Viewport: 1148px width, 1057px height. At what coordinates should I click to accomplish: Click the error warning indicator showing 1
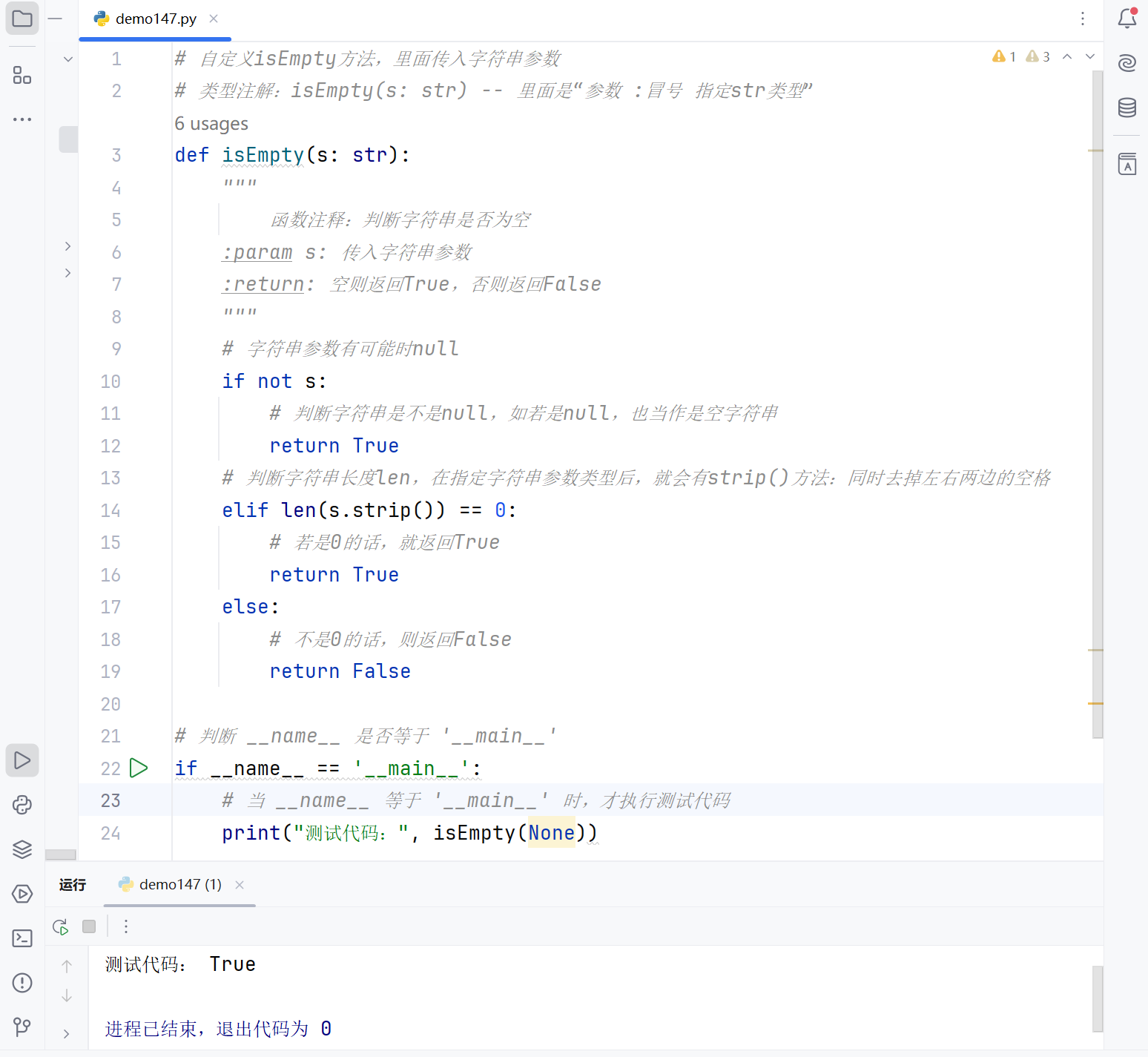point(1004,56)
